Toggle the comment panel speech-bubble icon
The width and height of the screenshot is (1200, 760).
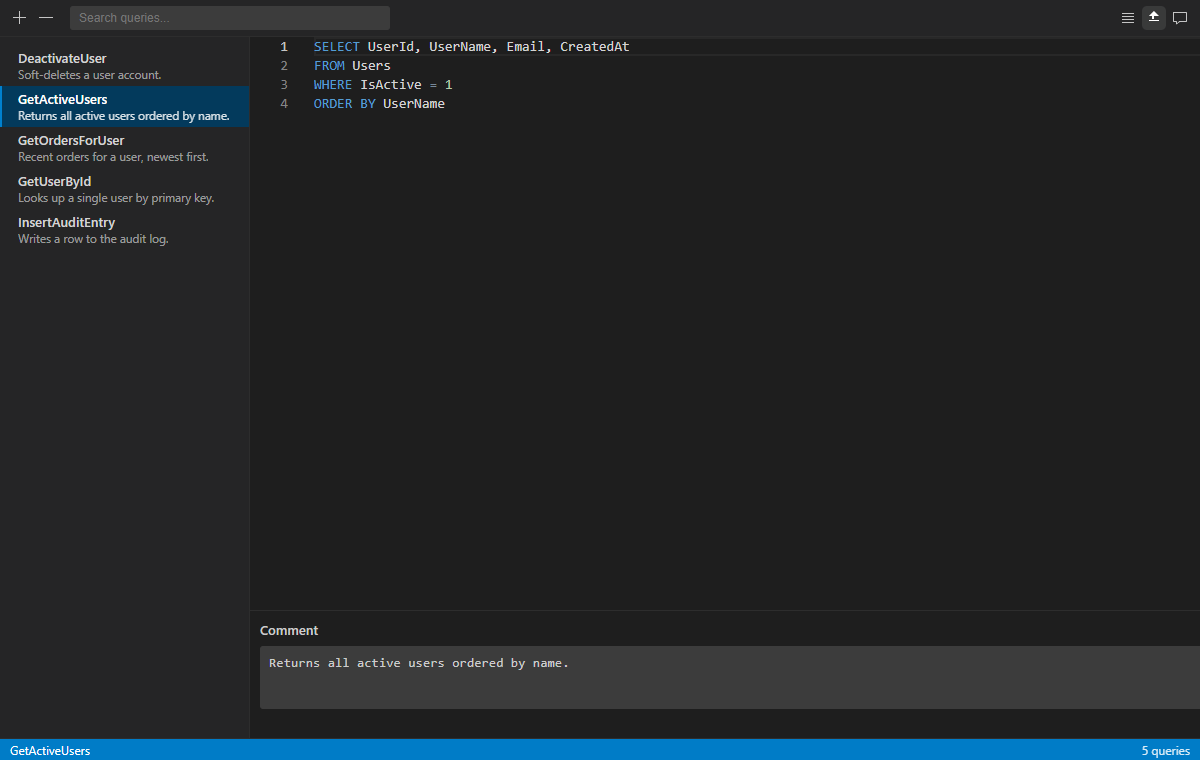[1180, 18]
